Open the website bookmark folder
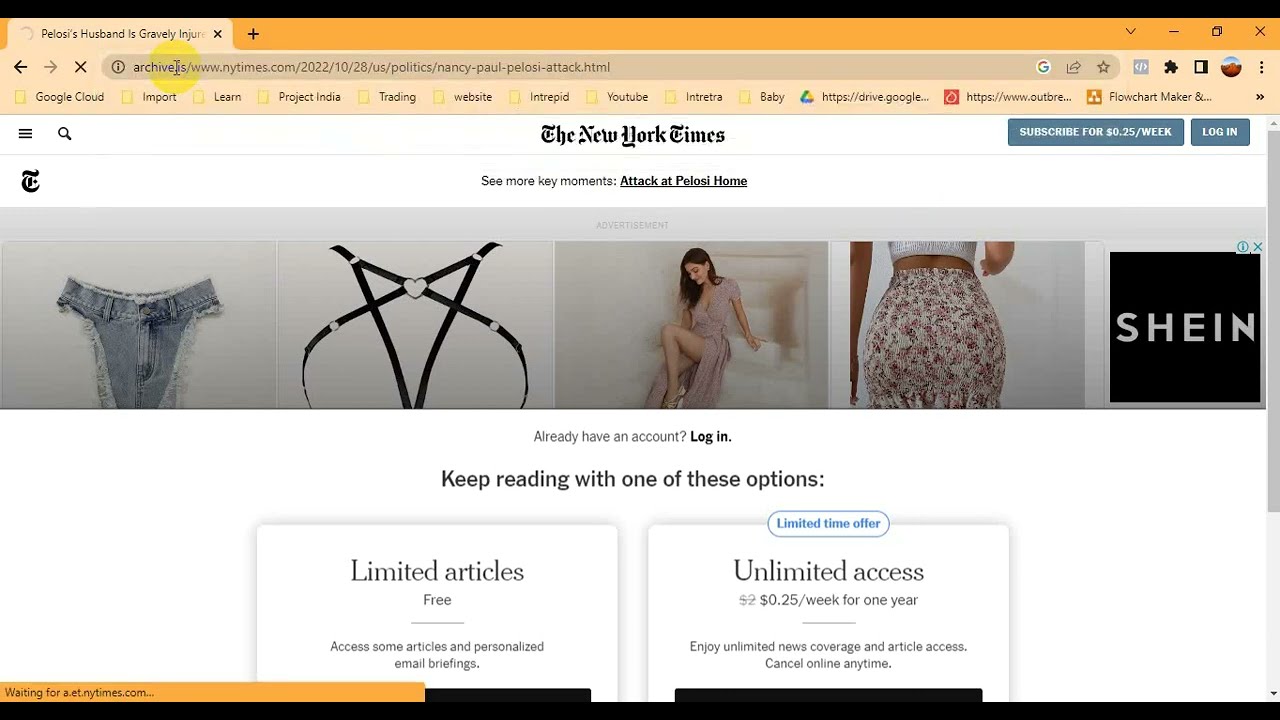 point(462,97)
